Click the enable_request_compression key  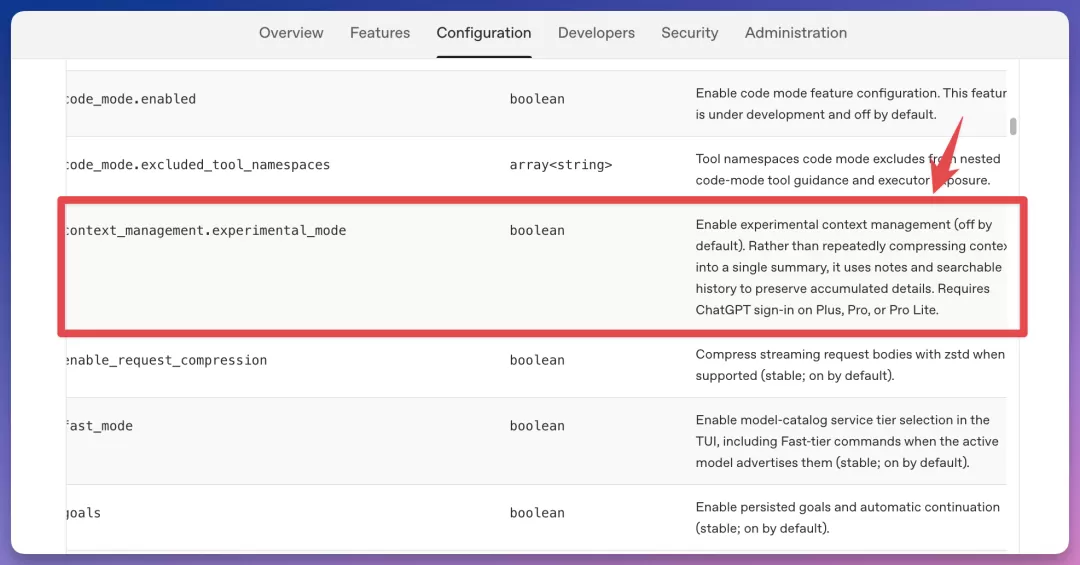(167, 360)
